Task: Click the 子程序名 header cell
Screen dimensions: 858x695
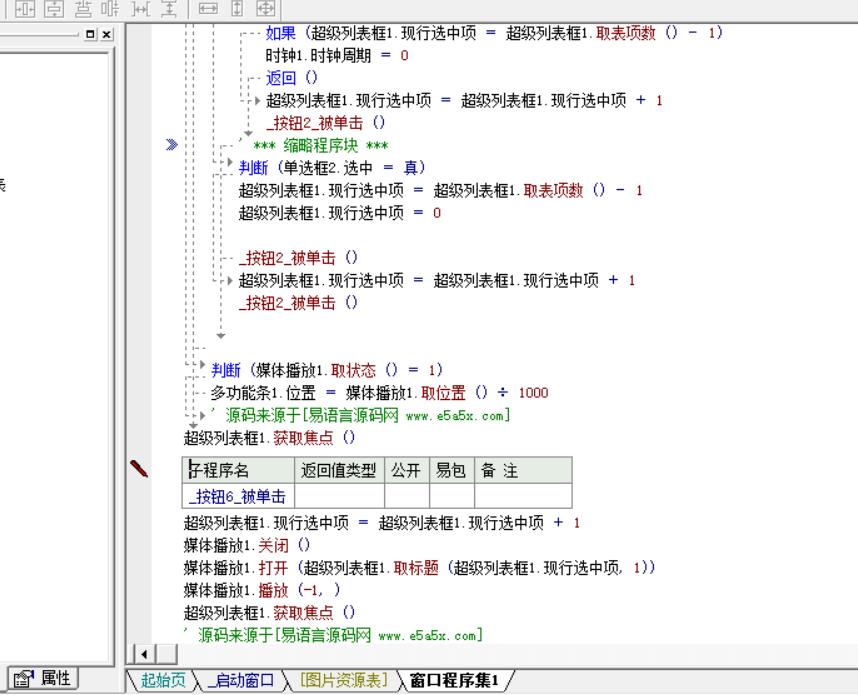Action: coord(239,470)
